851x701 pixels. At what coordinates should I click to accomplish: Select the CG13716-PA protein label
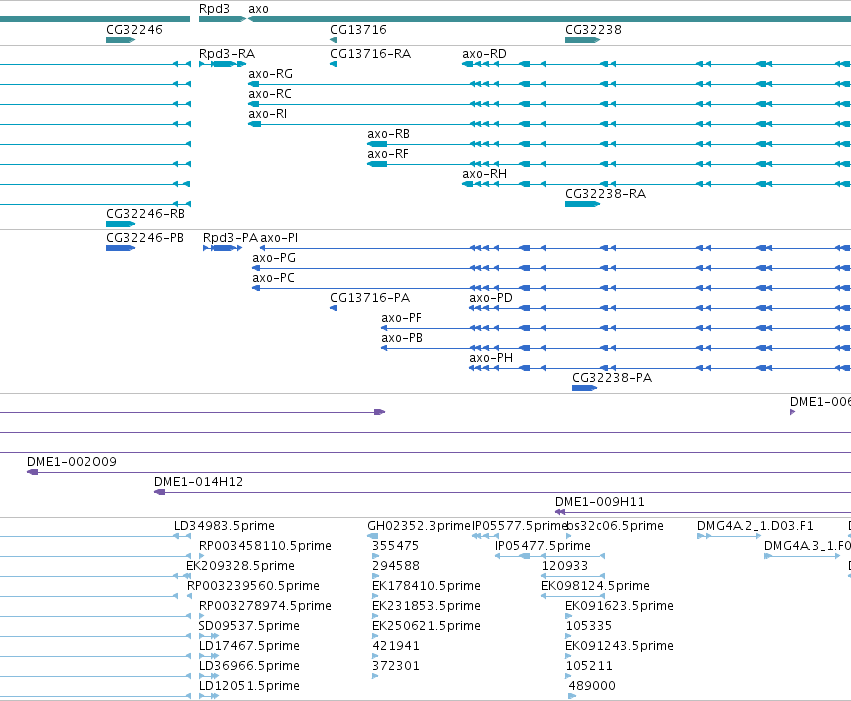pyautogui.click(x=370, y=298)
